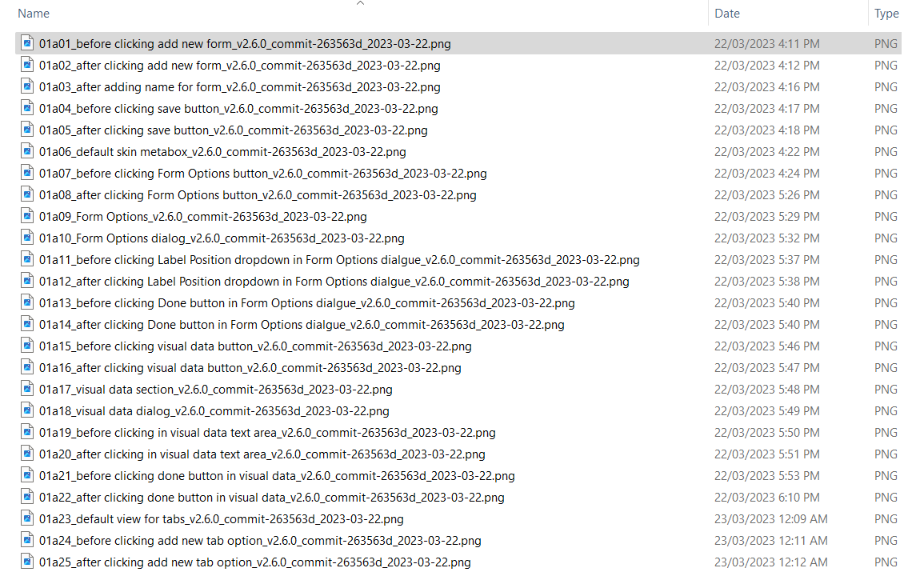Screen dimensions: 902x572
Task: Select 01a11 before clicking Label Position dropdown file
Action: (x=339, y=260)
